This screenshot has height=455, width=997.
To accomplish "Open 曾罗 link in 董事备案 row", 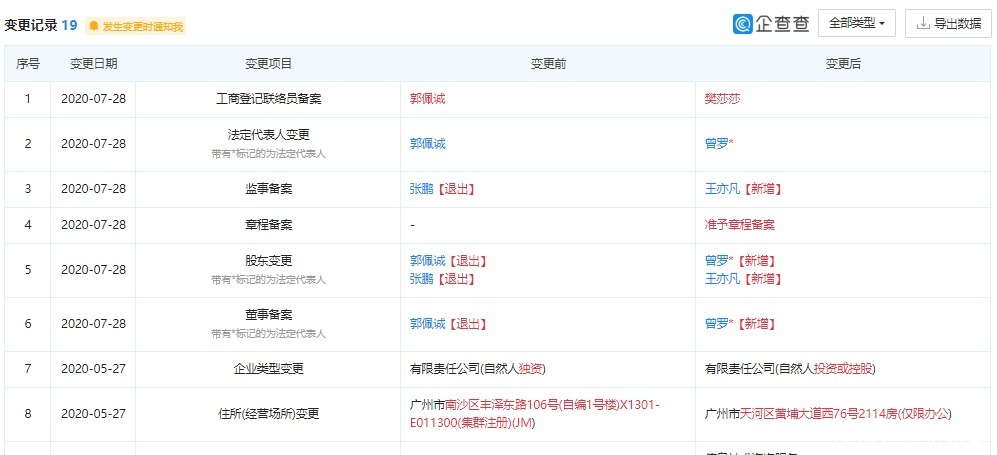I will pos(717,323).
